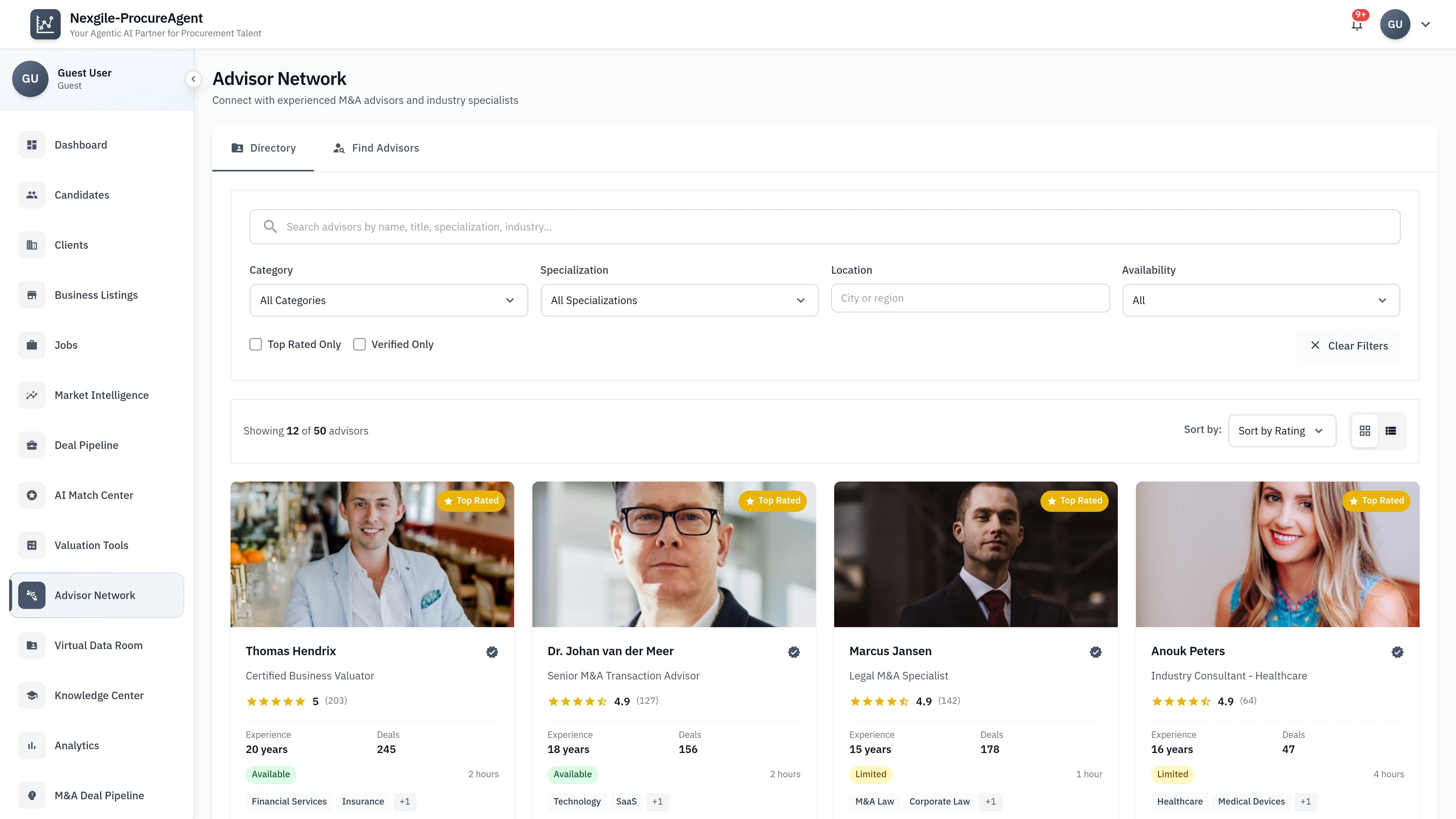Click the Clear Filters button

click(1349, 345)
